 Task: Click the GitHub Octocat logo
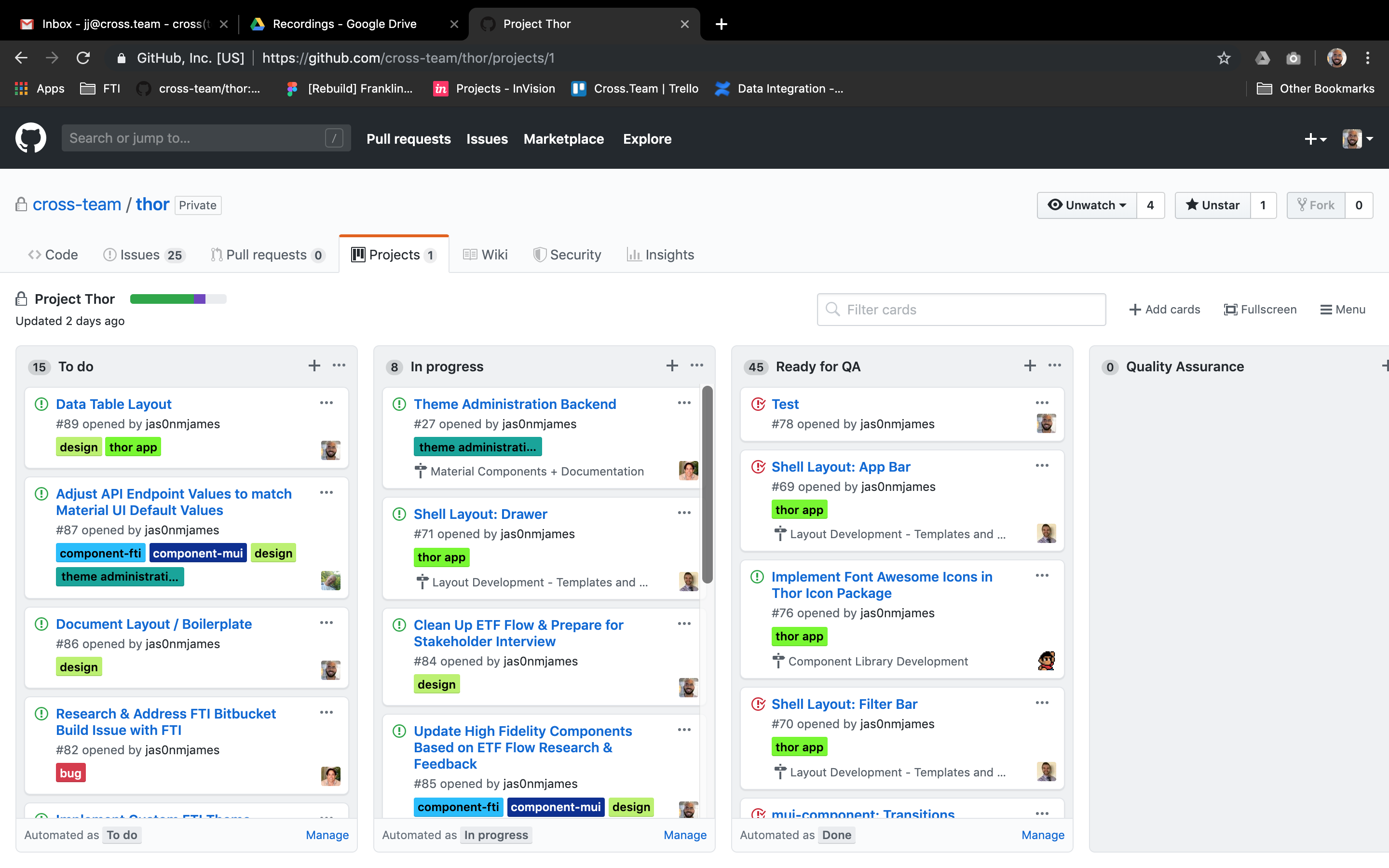click(x=30, y=138)
